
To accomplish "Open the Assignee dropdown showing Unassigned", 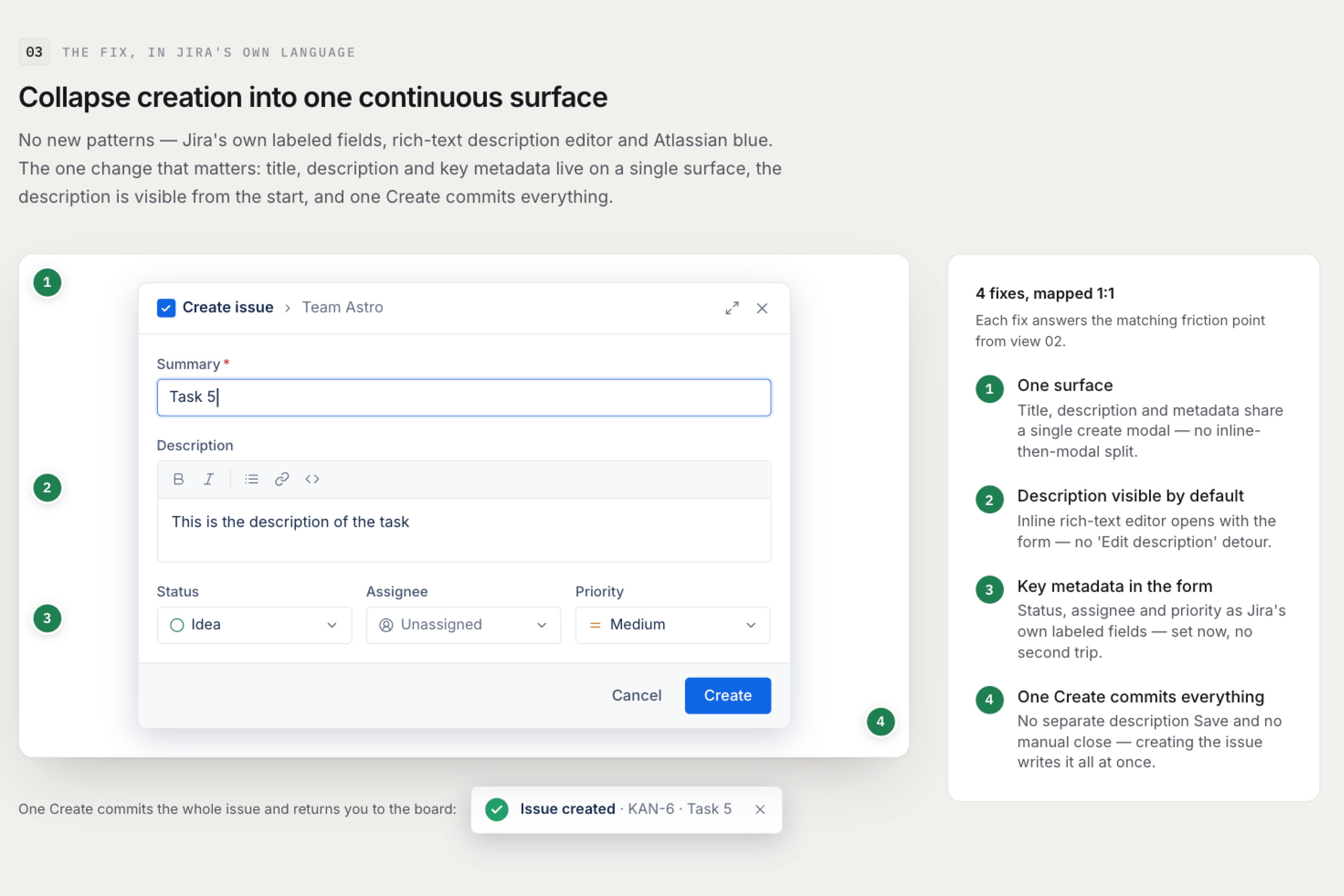I will tap(463, 625).
